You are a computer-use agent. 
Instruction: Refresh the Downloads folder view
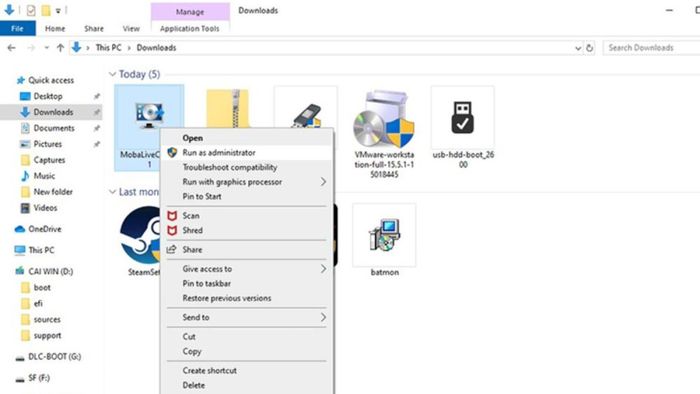tap(589, 48)
